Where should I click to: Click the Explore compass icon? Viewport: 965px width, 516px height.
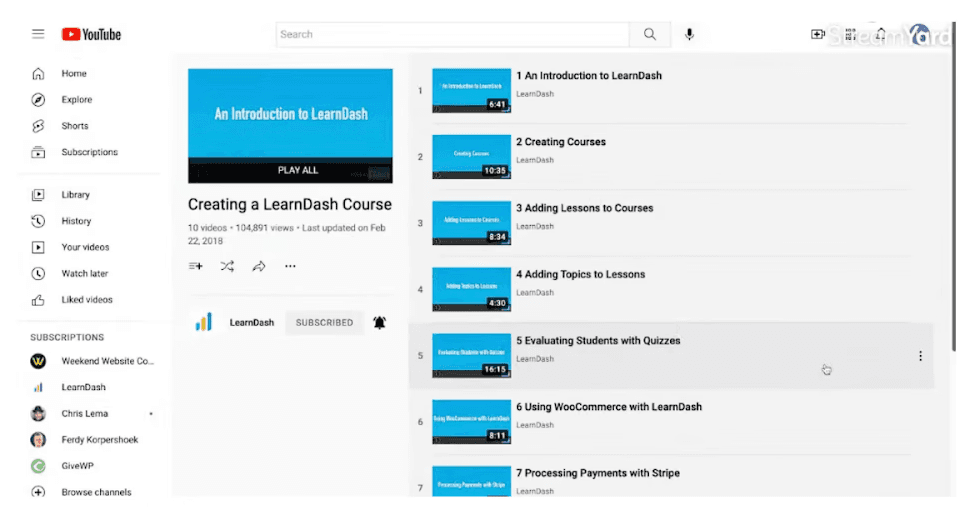click(x=38, y=100)
